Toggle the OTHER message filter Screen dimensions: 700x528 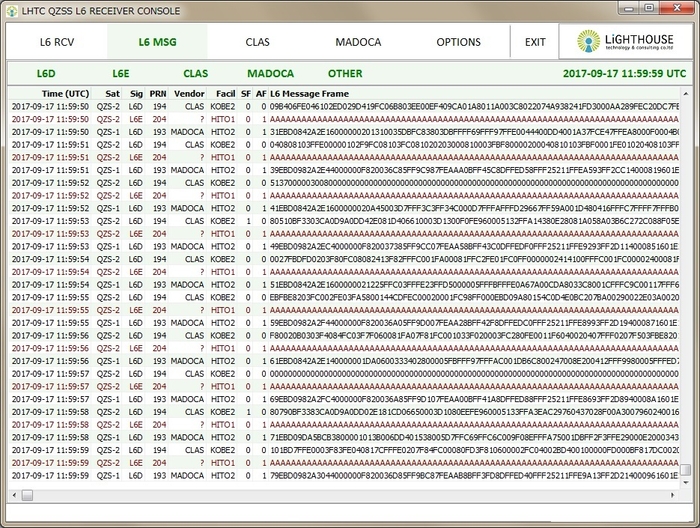click(345, 73)
